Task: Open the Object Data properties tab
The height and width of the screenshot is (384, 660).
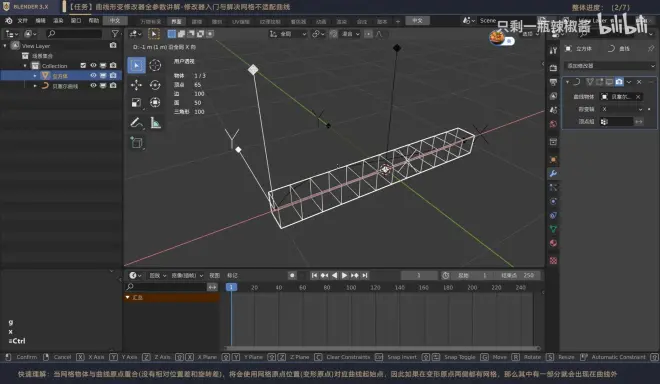Action: [554, 229]
